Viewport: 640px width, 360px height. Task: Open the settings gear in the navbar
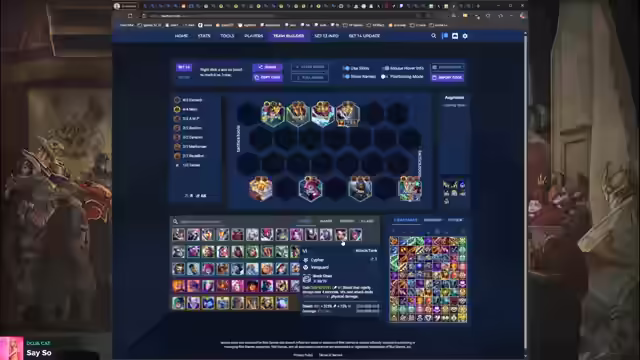(x=465, y=36)
